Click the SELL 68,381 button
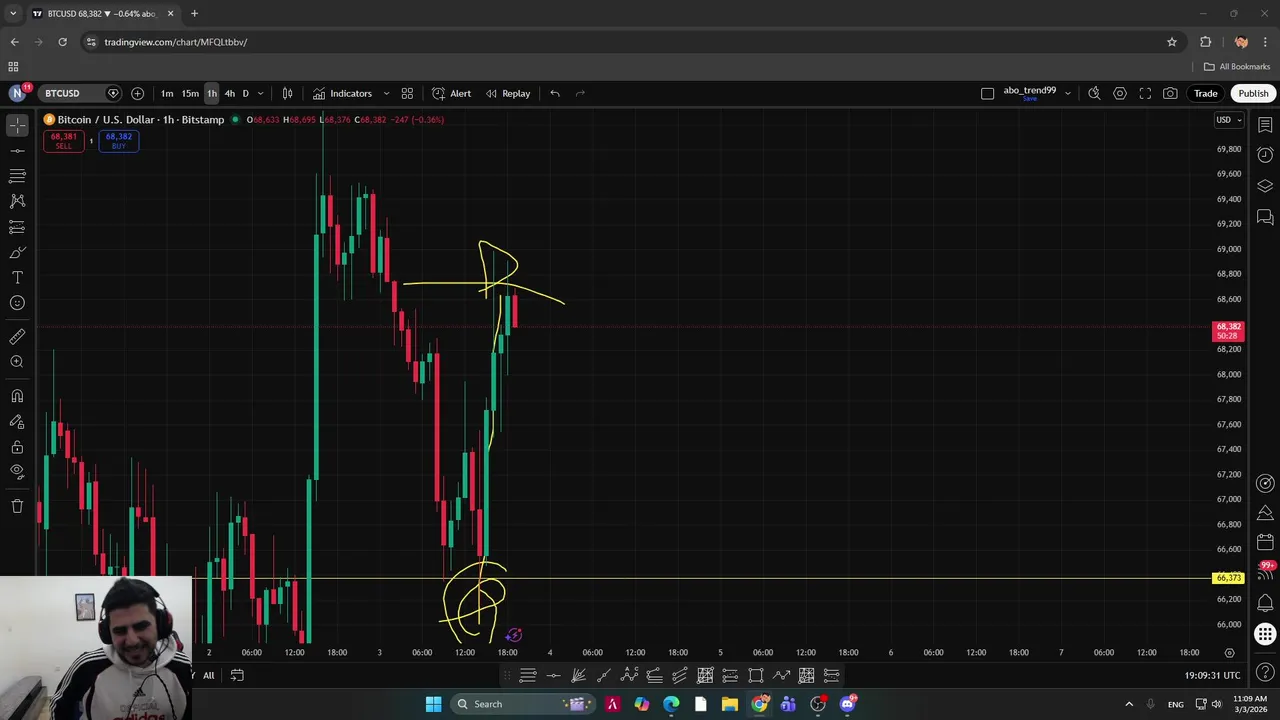The image size is (1280, 720). point(63,141)
